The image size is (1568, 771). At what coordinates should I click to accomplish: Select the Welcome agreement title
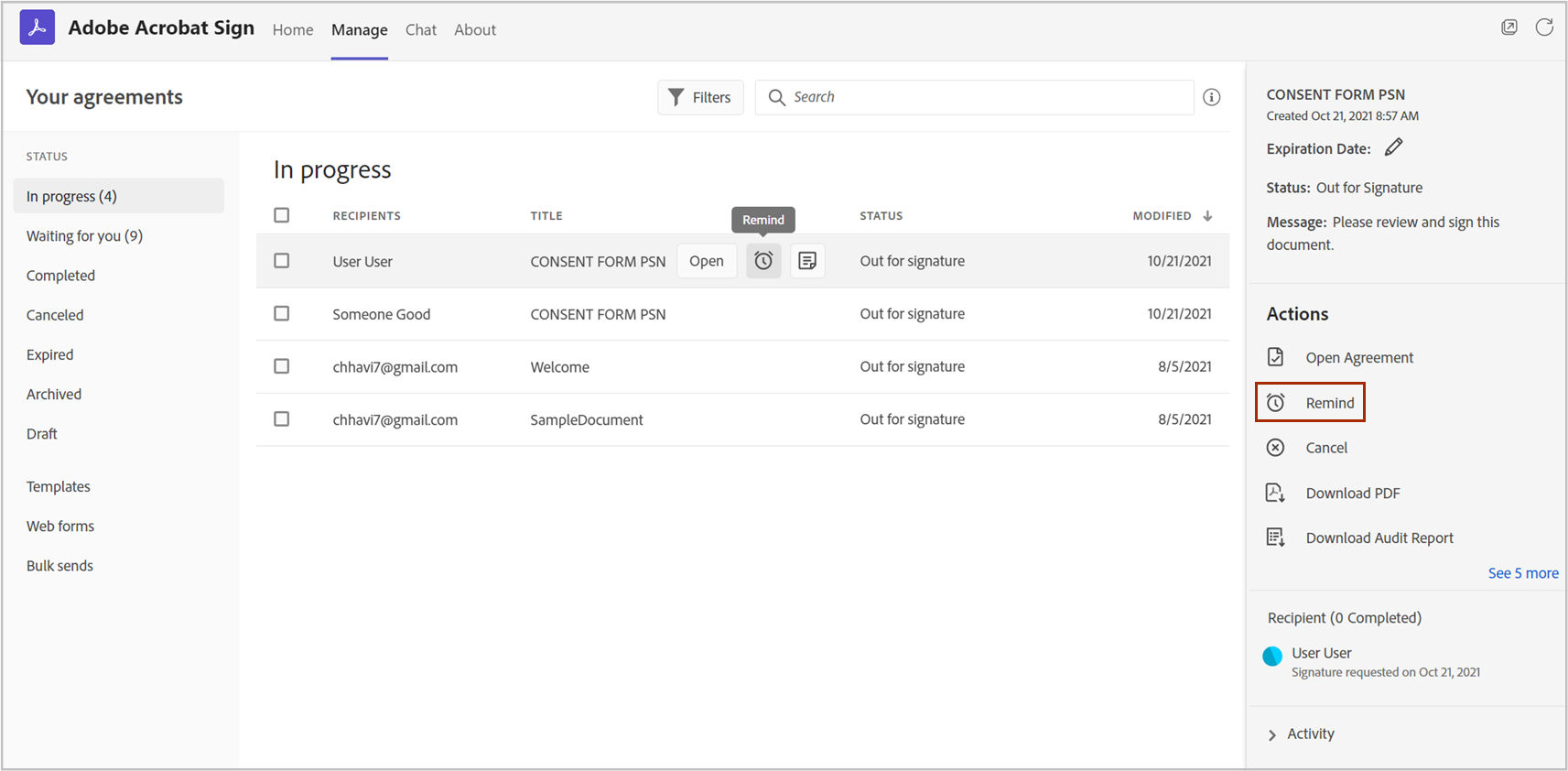(560, 367)
